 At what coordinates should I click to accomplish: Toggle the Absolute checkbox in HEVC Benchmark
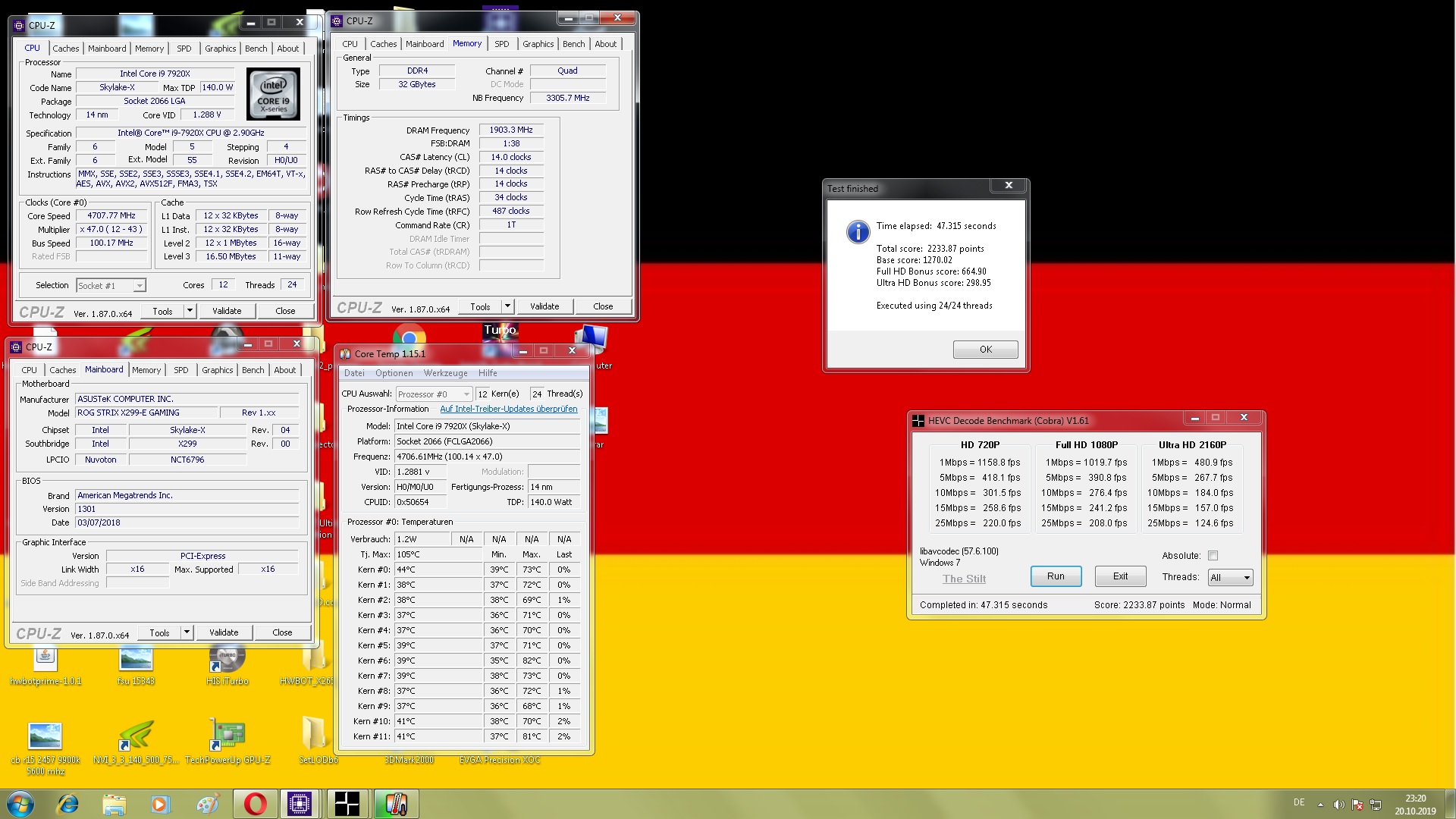click(1213, 556)
